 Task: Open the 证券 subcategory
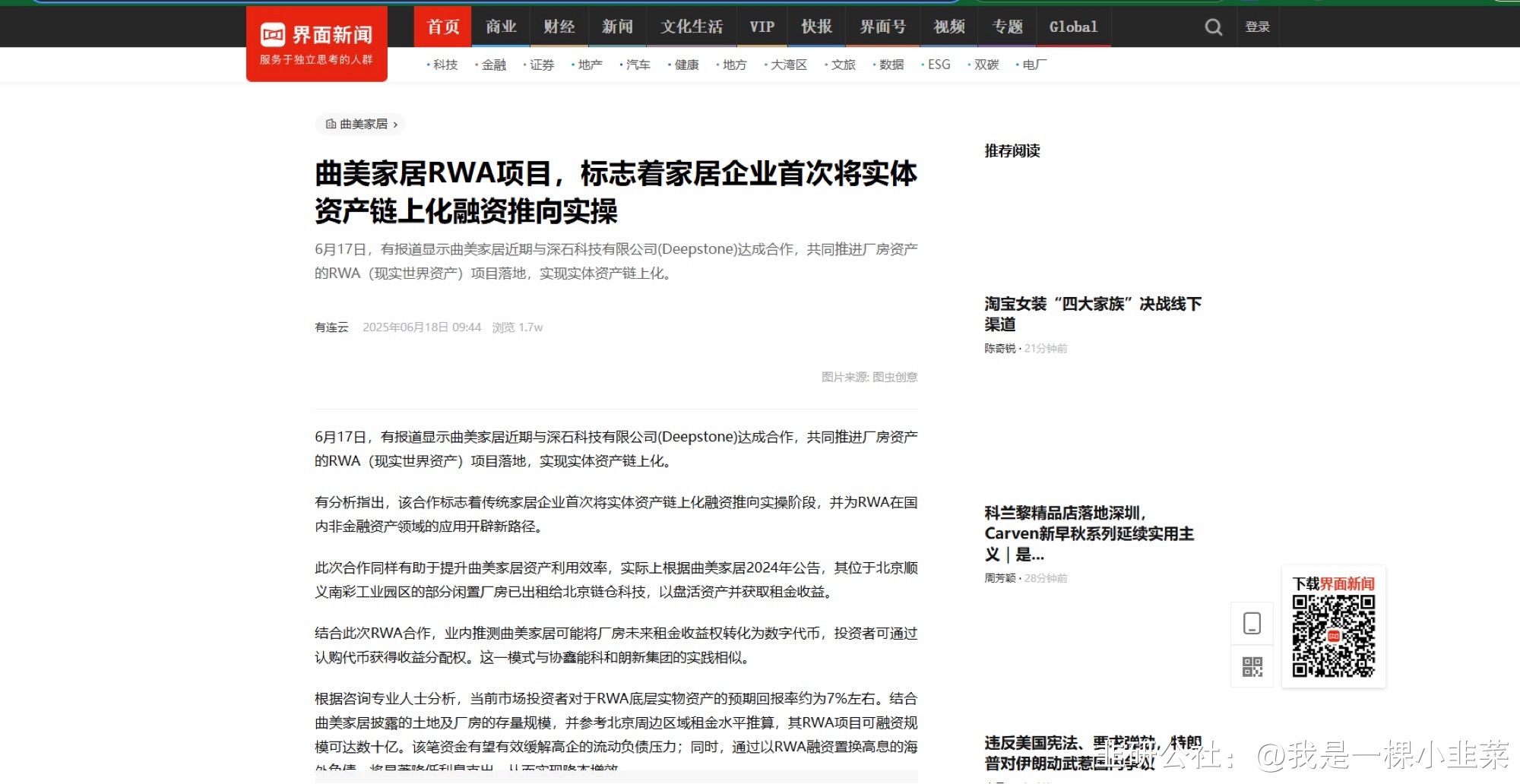541,65
